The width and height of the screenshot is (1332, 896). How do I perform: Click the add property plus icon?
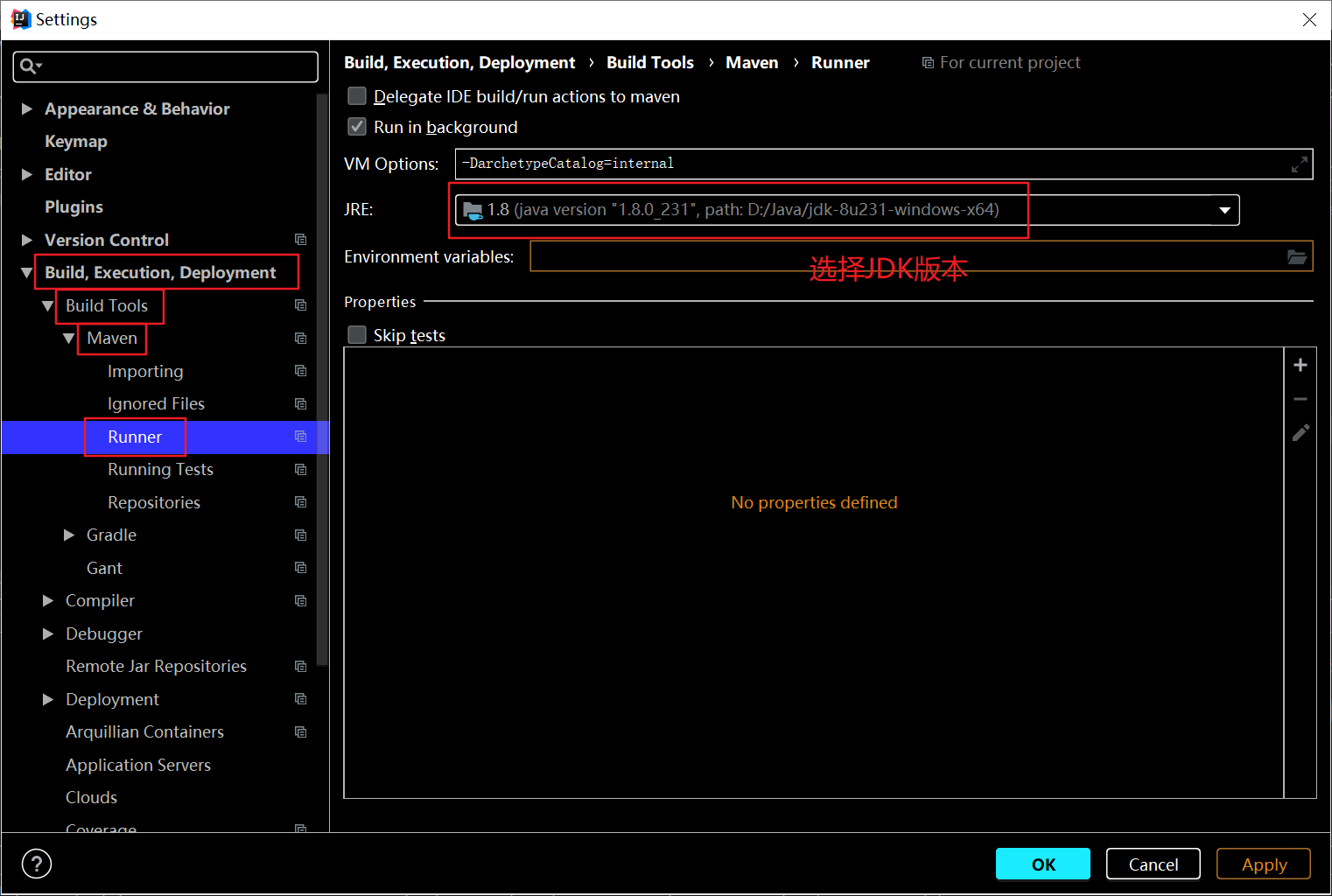(1300, 364)
